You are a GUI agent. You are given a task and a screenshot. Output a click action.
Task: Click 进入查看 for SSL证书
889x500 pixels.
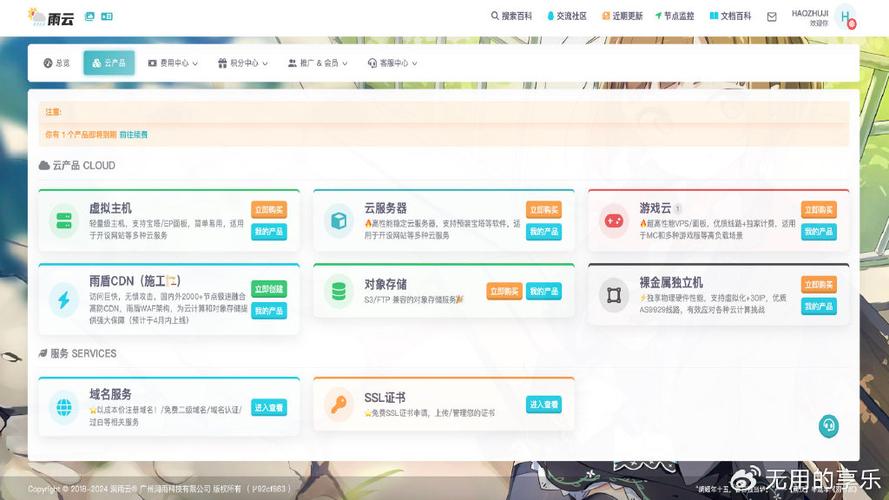pos(544,405)
